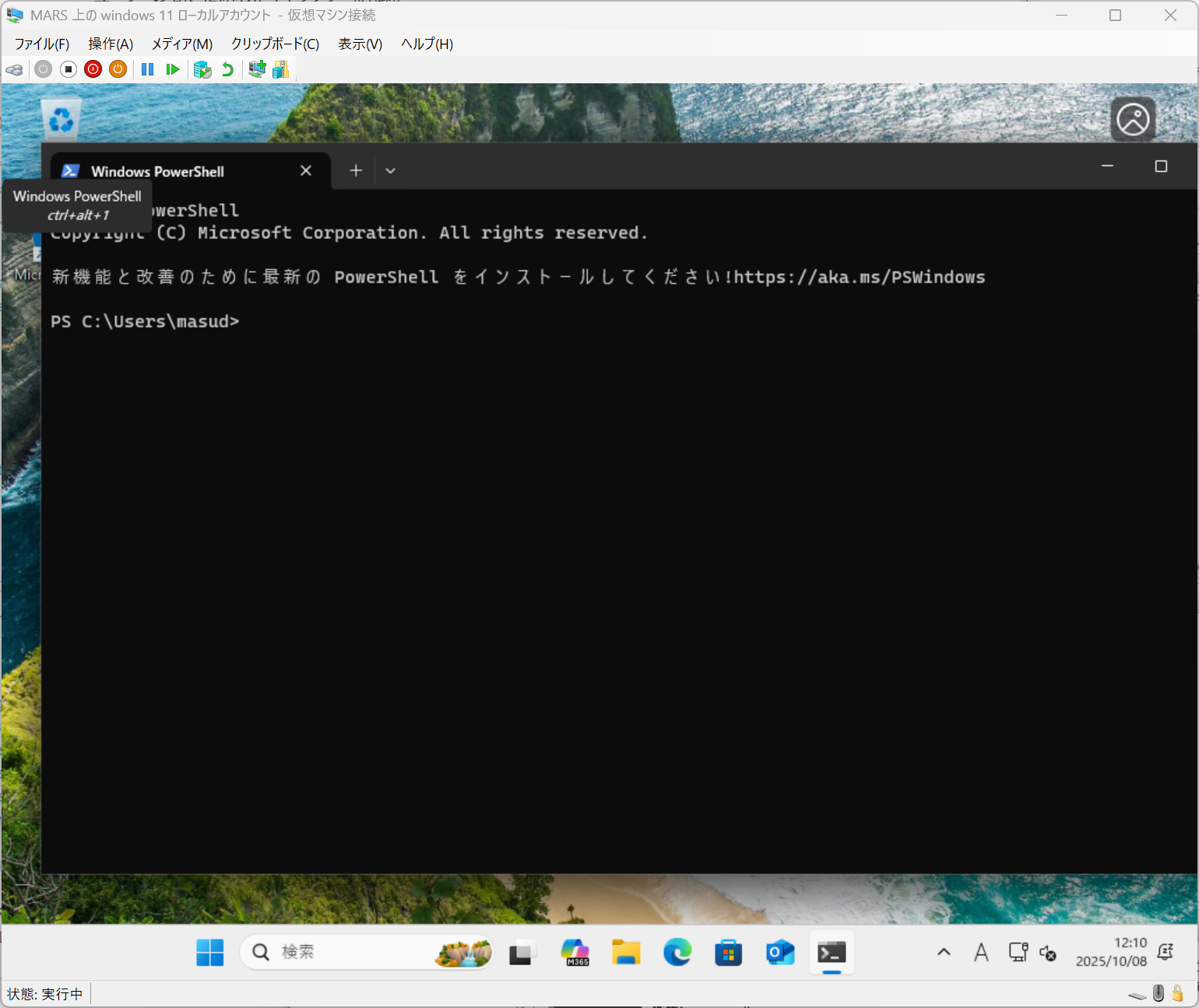Open the メディア(M) menu
This screenshot has height=1008, width=1199.
(181, 44)
